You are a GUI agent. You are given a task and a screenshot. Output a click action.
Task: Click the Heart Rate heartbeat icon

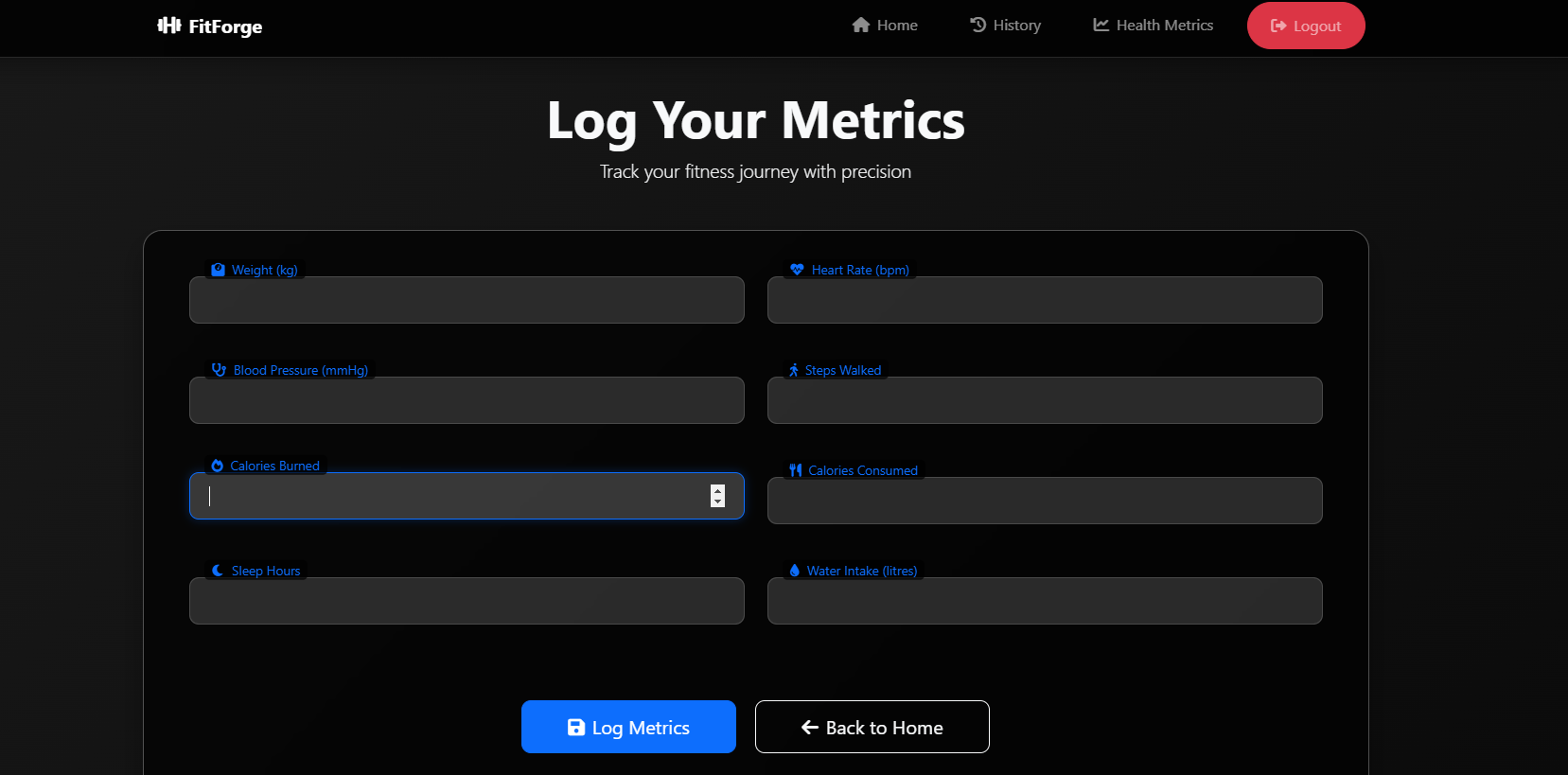click(797, 270)
